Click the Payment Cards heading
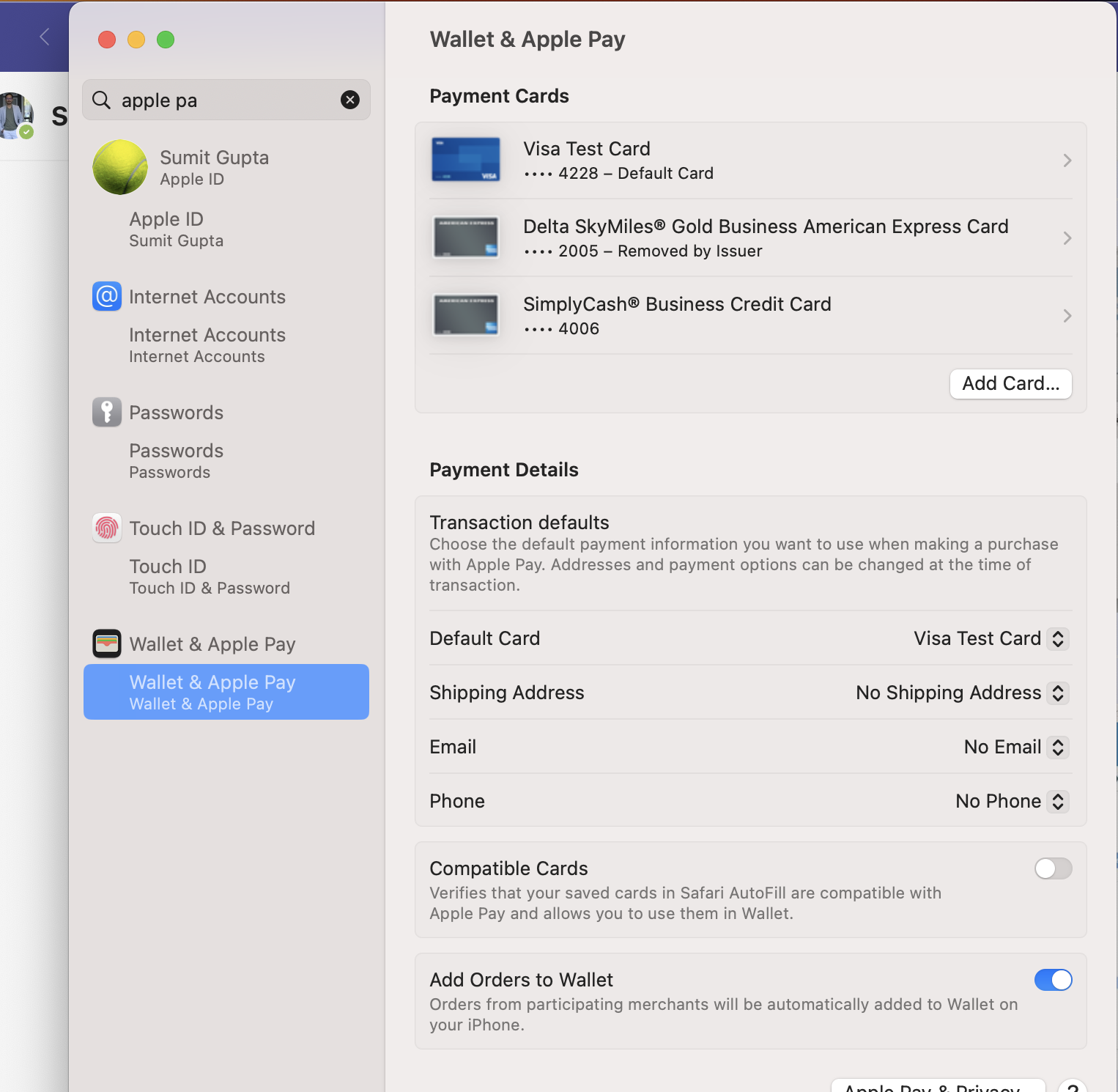Image resolution: width=1118 pixels, height=1092 pixels. coord(499,96)
